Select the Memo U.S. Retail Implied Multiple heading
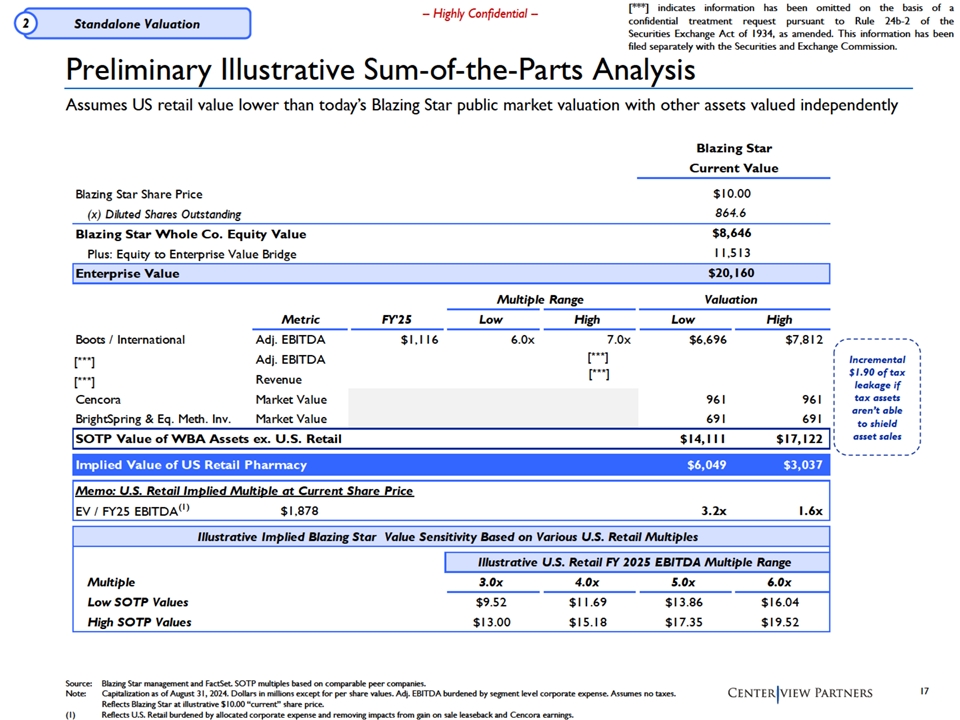The height and width of the screenshot is (720, 960). pos(244,491)
